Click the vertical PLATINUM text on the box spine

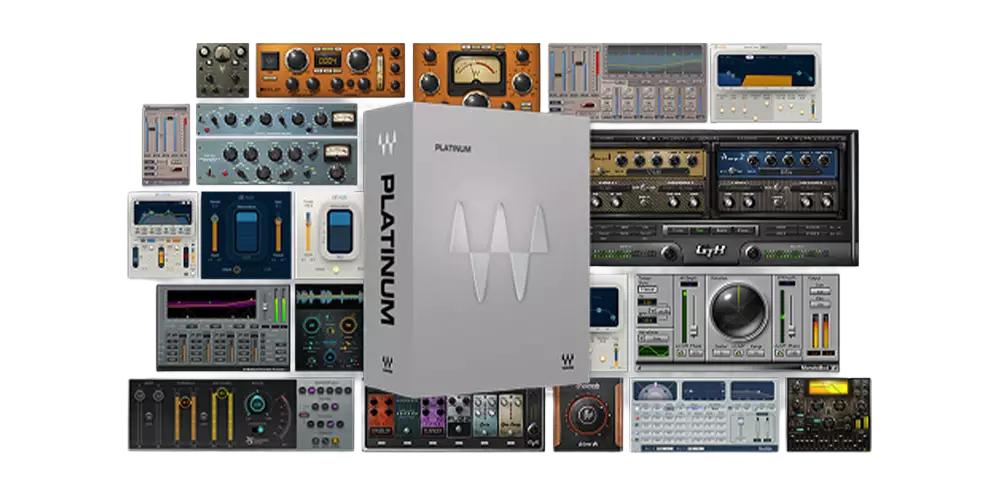click(x=386, y=248)
